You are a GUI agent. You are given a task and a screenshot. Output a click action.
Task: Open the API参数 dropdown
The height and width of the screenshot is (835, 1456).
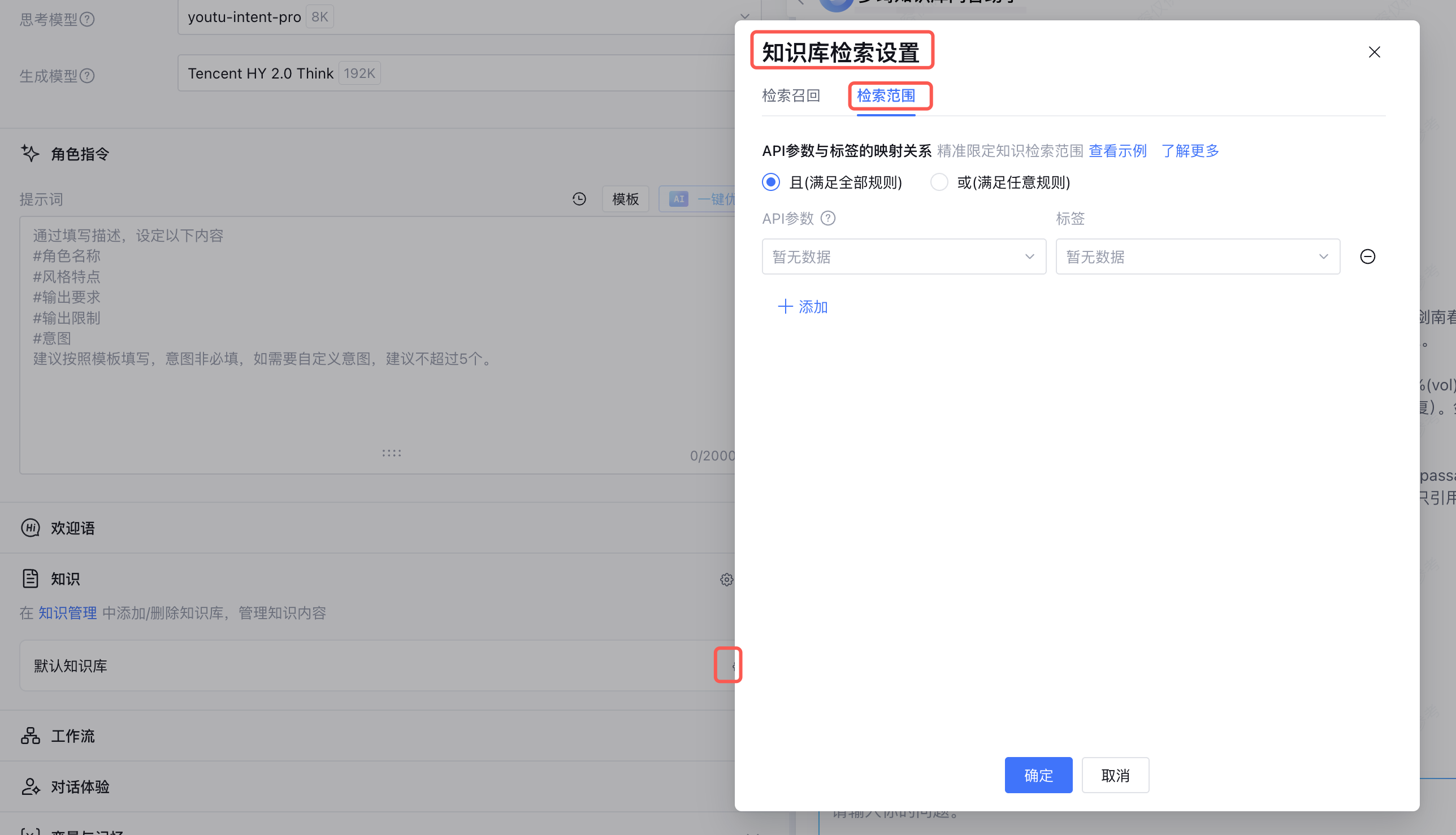point(904,256)
